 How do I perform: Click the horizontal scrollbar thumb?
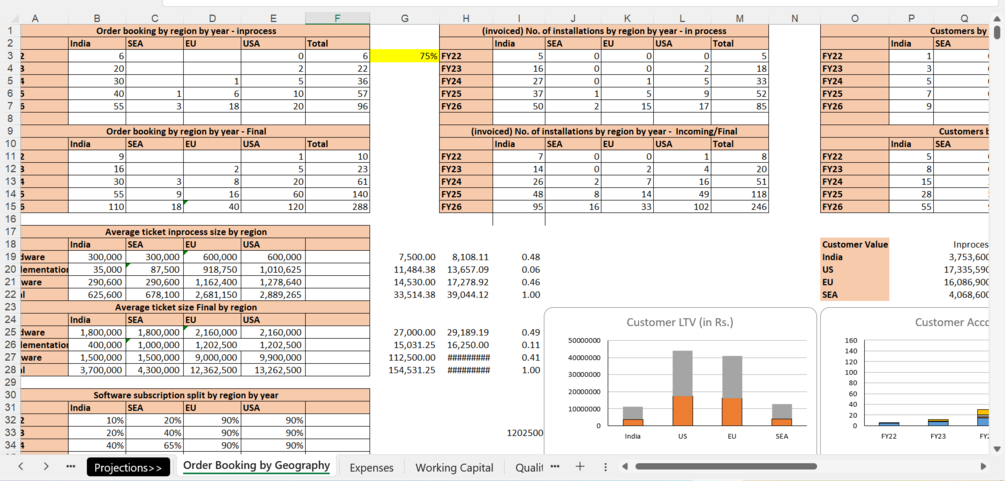click(x=726, y=466)
